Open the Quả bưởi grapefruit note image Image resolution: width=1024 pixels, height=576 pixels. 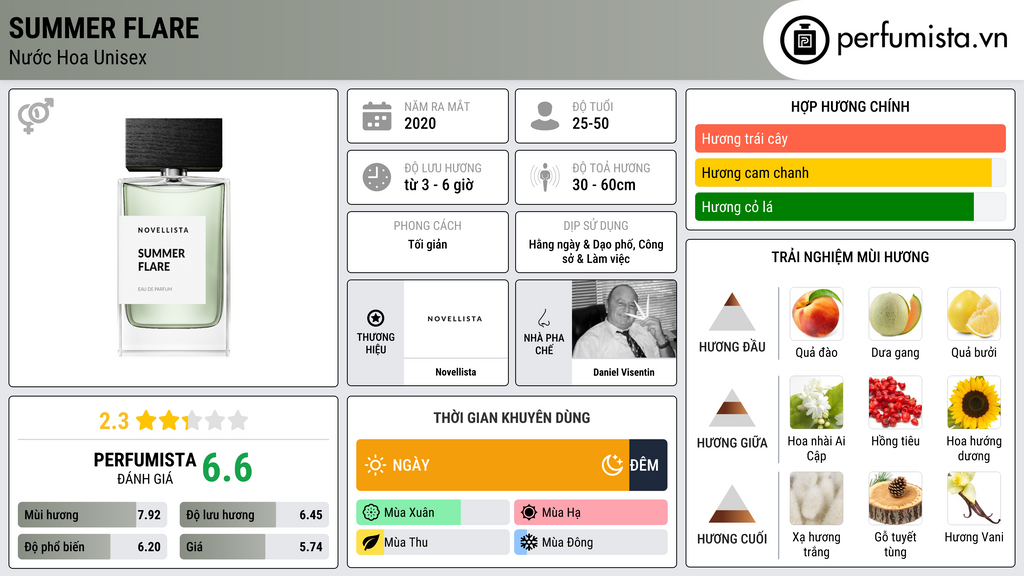(974, 313)
